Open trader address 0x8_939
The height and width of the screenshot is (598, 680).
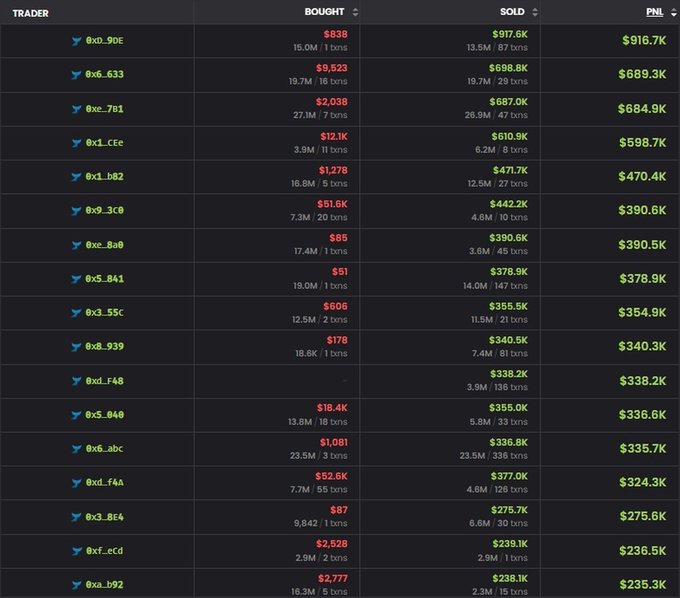click(105, 346)
